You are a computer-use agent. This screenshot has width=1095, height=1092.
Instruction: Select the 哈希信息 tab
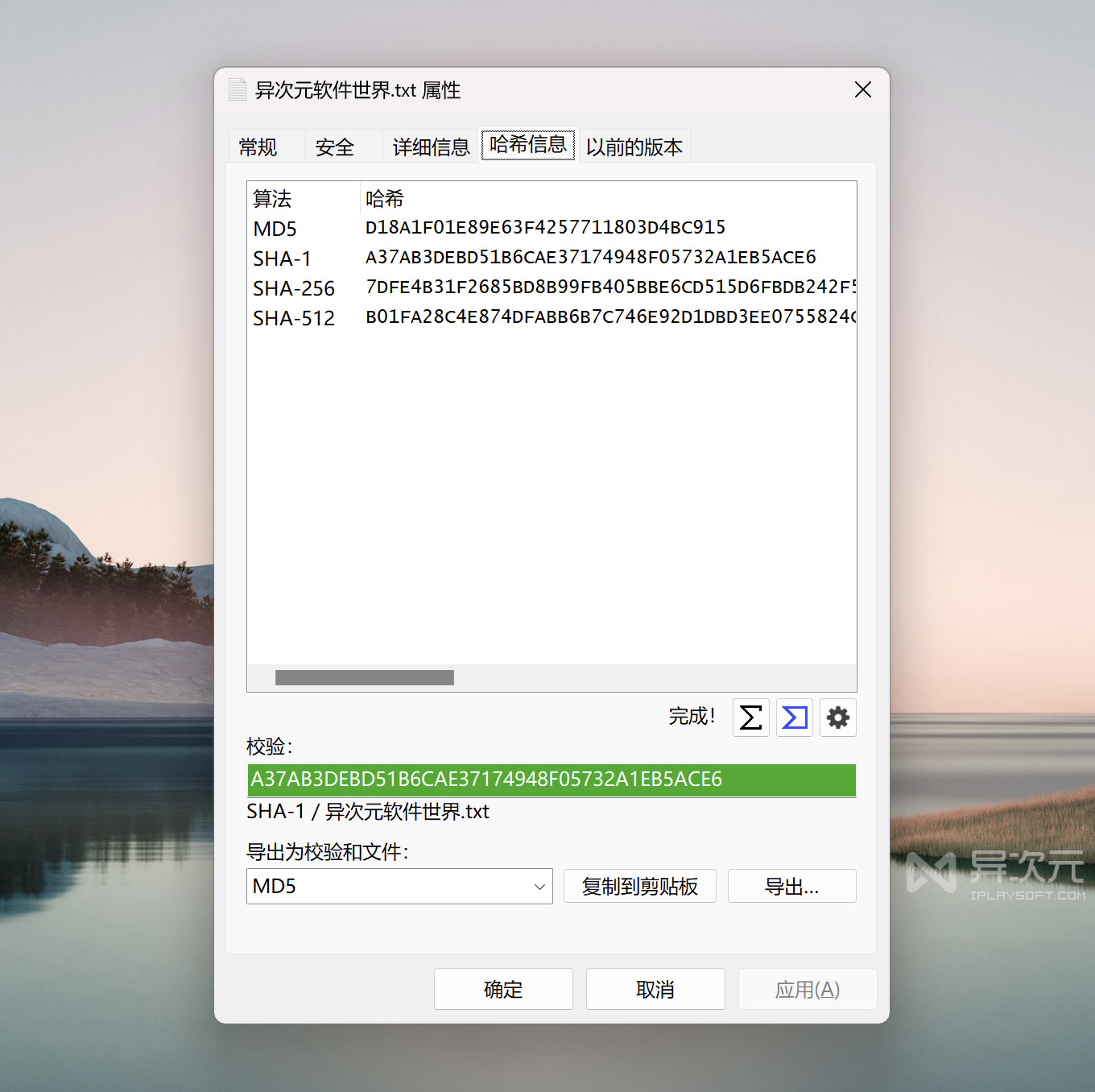click(527, 145)
